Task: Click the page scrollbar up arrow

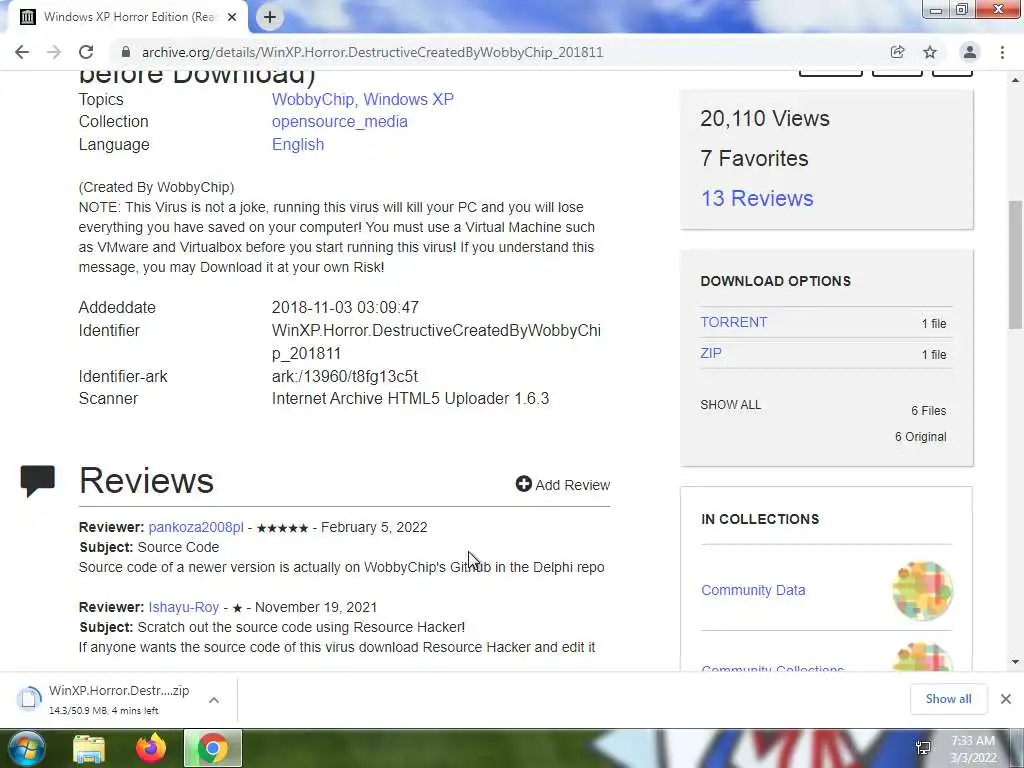Action: tap(1016, 80)
